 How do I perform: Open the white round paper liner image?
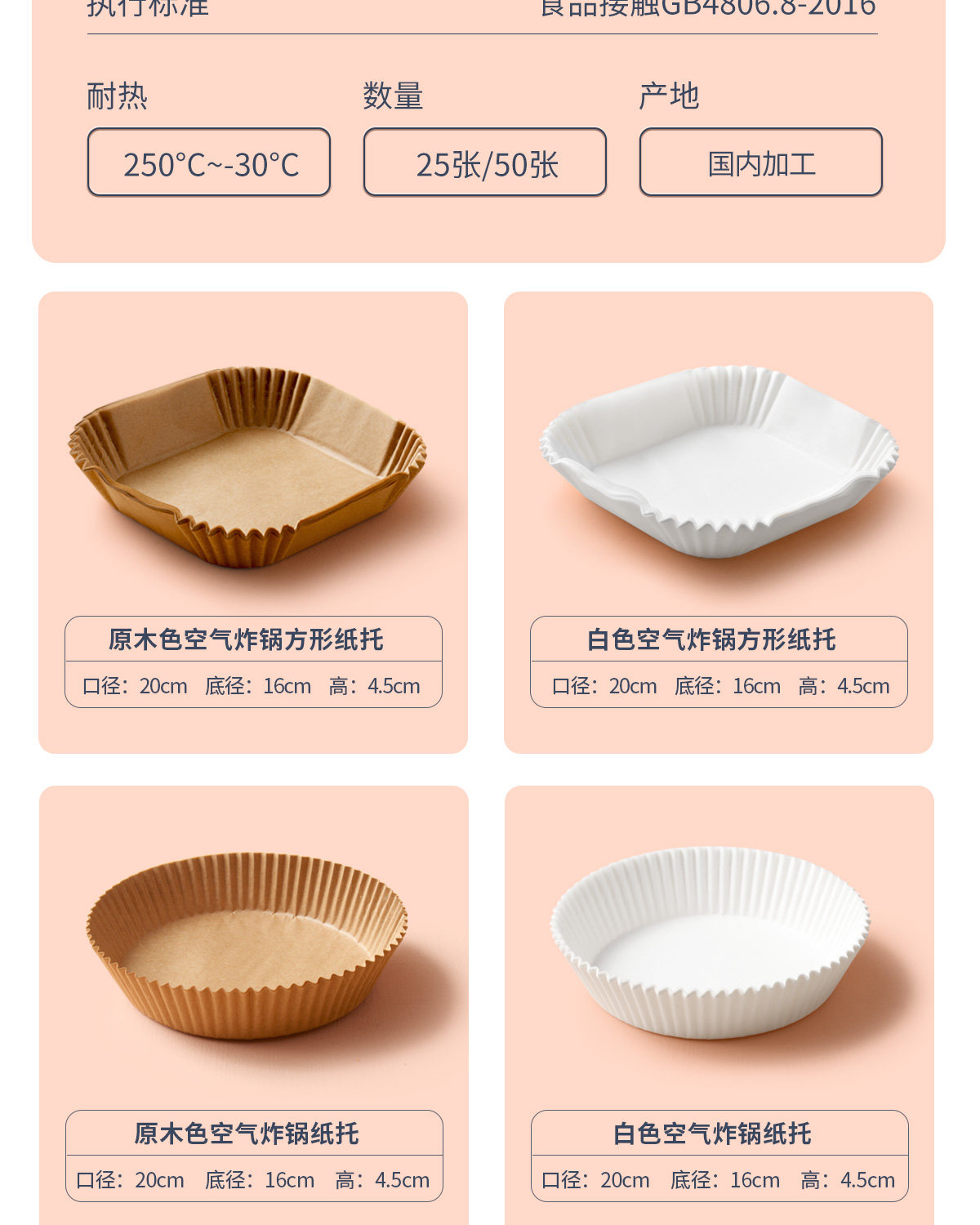[x=710, y=942]
